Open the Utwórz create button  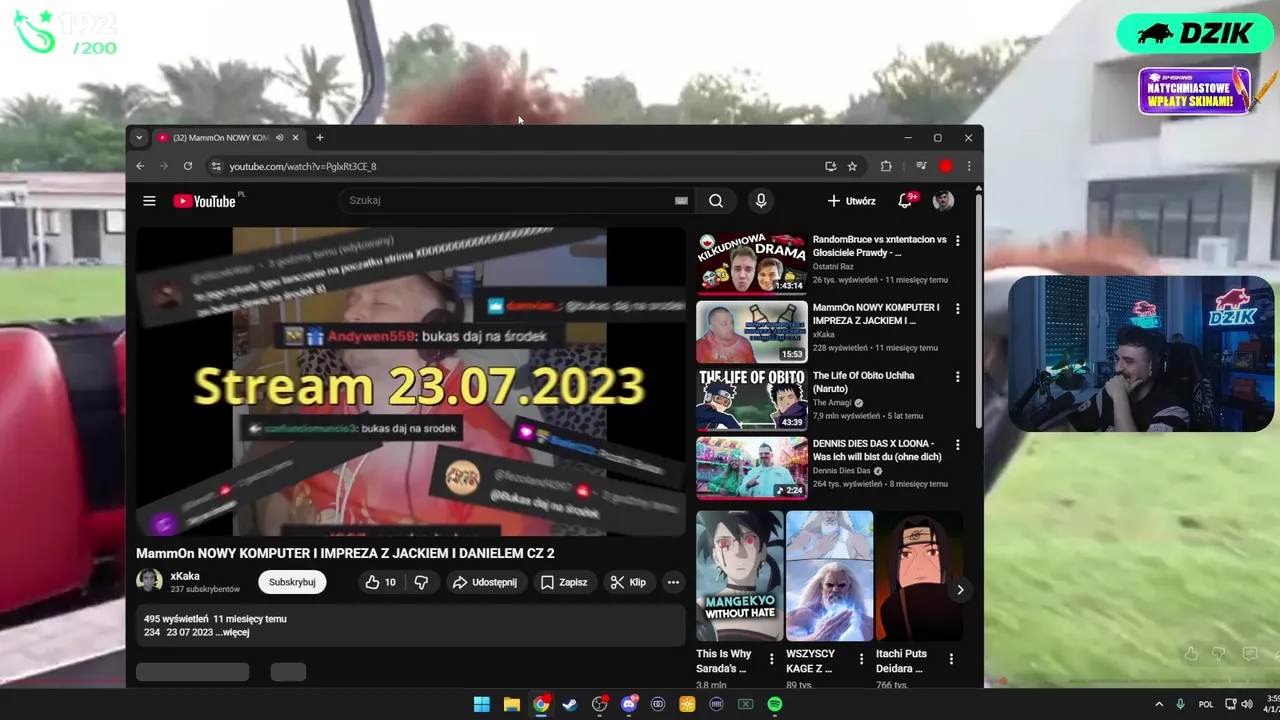click(851, 201)
